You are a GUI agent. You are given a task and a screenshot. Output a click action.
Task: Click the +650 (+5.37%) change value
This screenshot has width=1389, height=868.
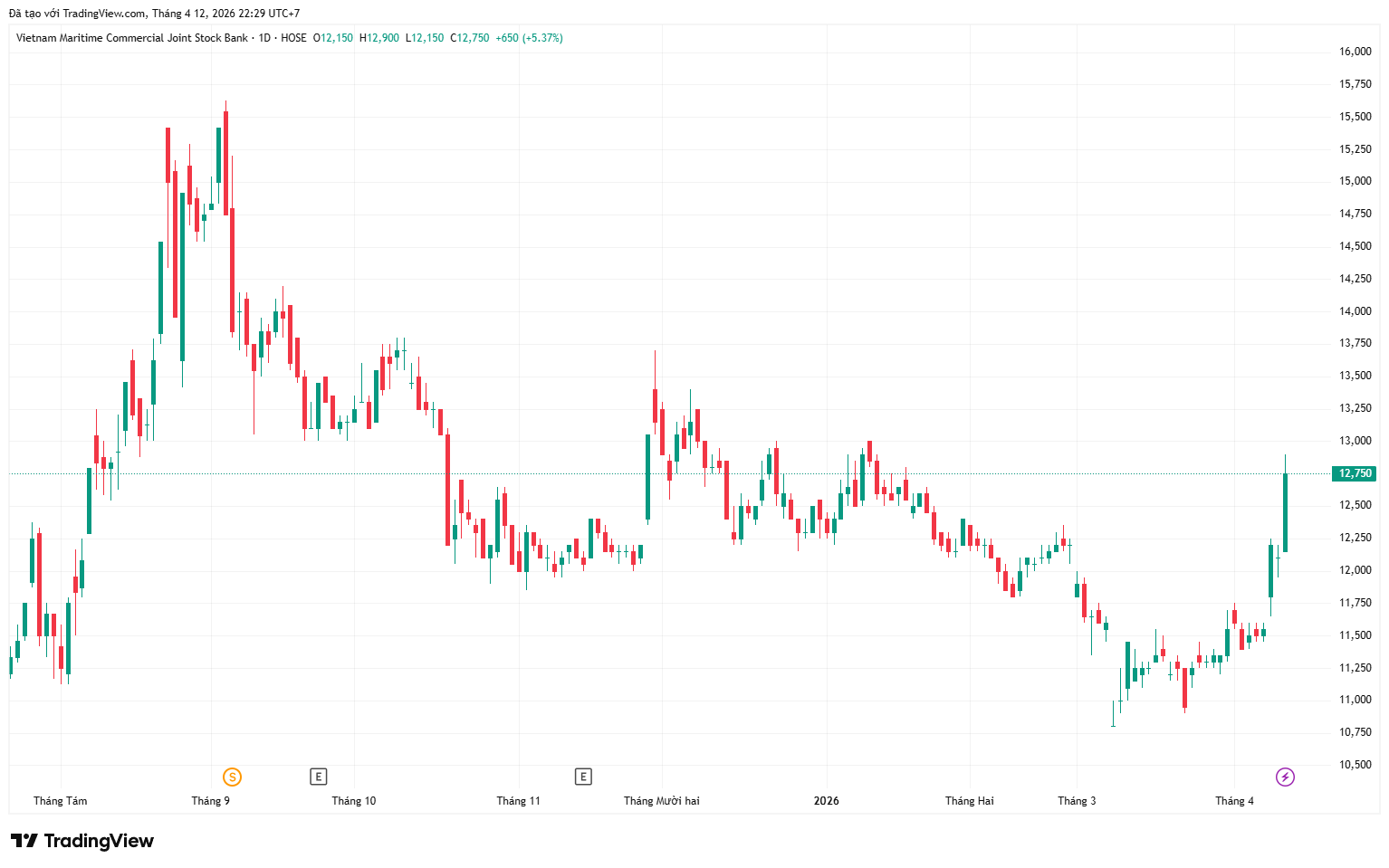click(529, 38)
